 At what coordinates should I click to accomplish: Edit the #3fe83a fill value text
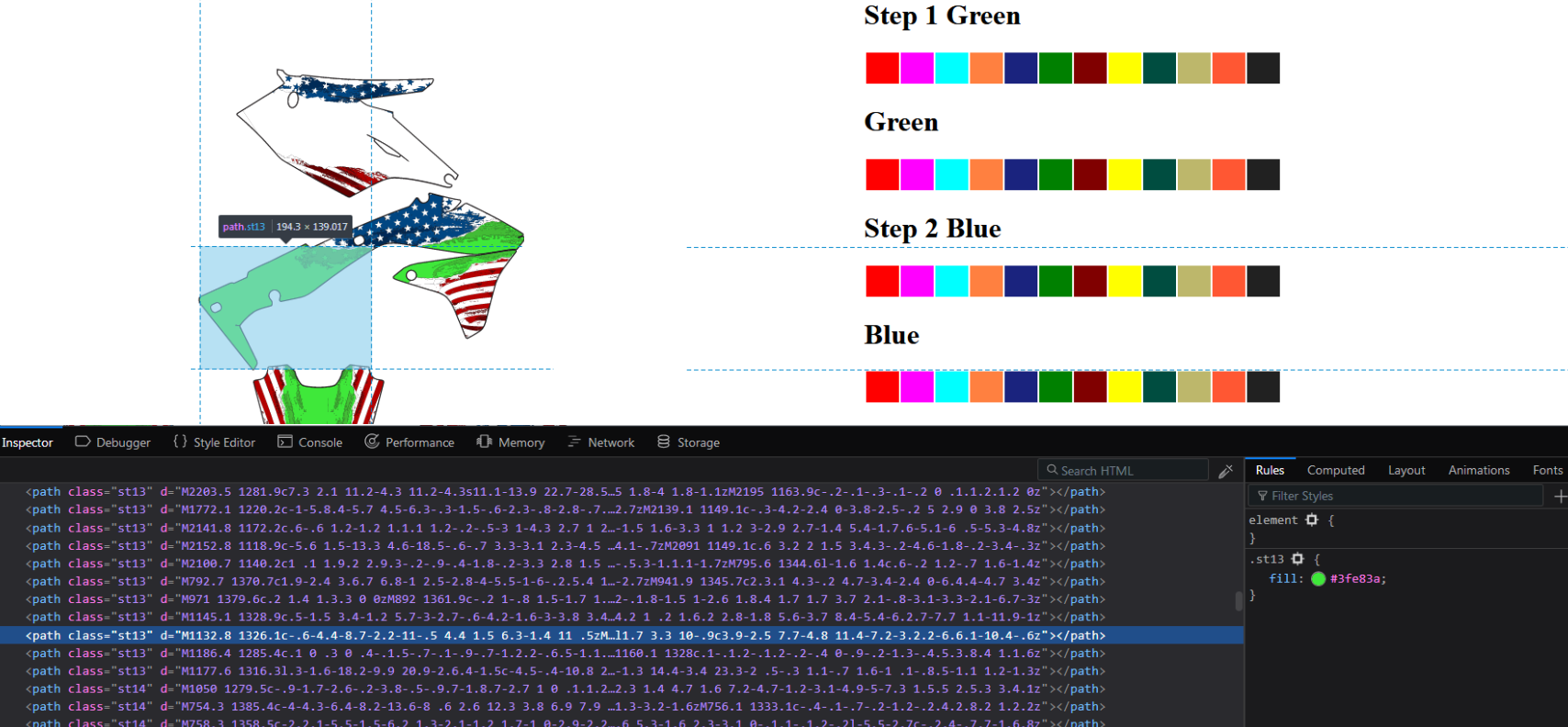(1355, 578)
